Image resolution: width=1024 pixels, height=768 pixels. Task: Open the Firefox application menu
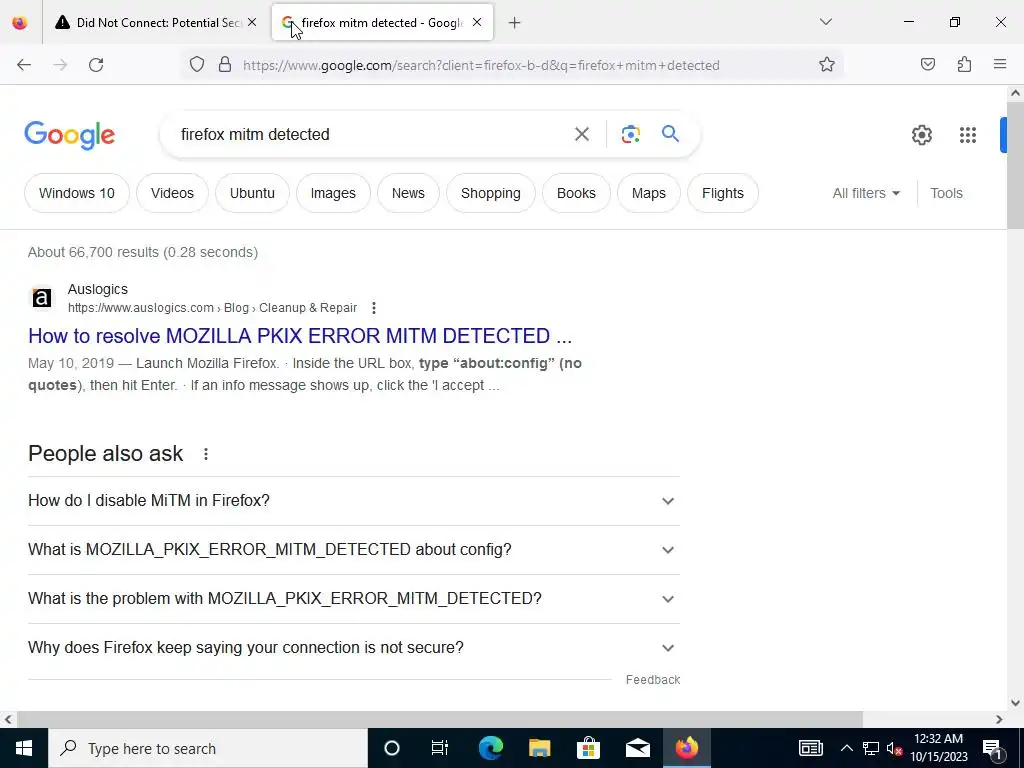click(1000, 65)
